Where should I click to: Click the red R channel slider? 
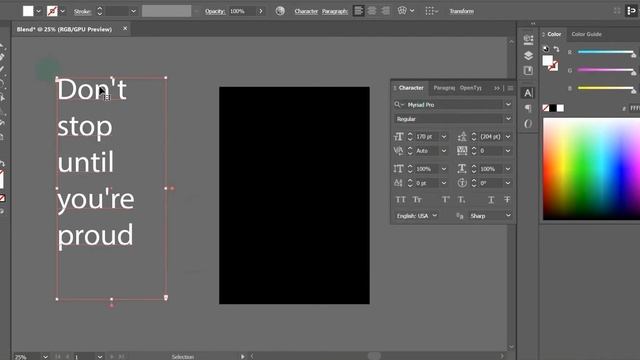click(x=606, y=52)
